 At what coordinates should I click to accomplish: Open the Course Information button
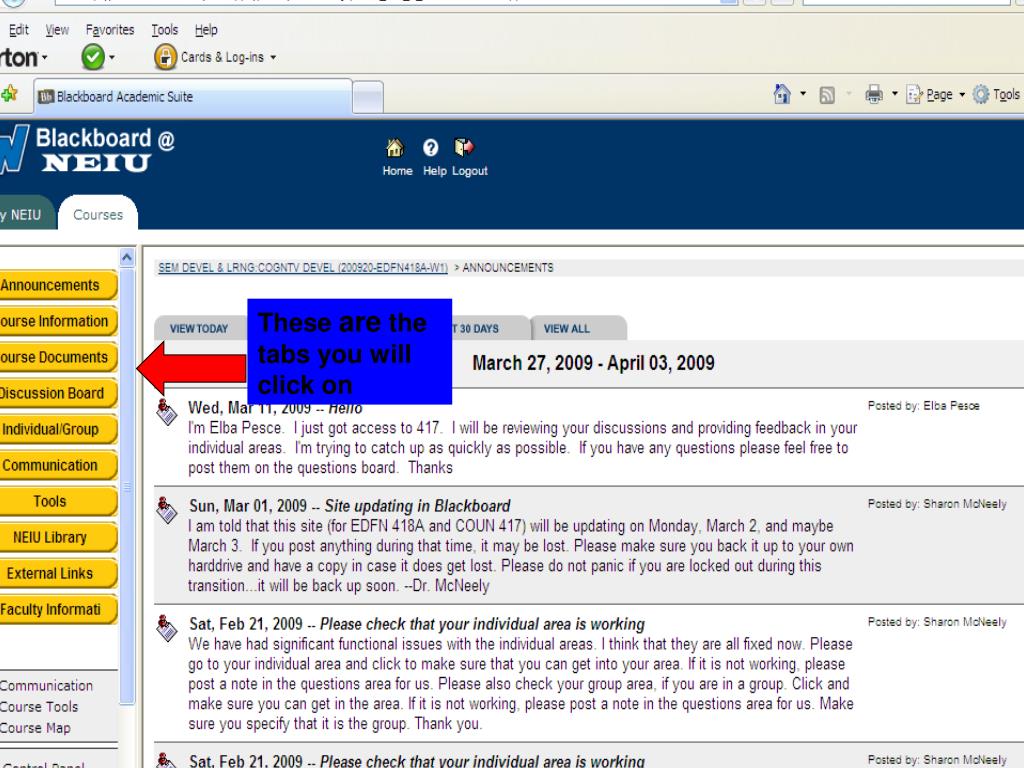pos(57,321)
